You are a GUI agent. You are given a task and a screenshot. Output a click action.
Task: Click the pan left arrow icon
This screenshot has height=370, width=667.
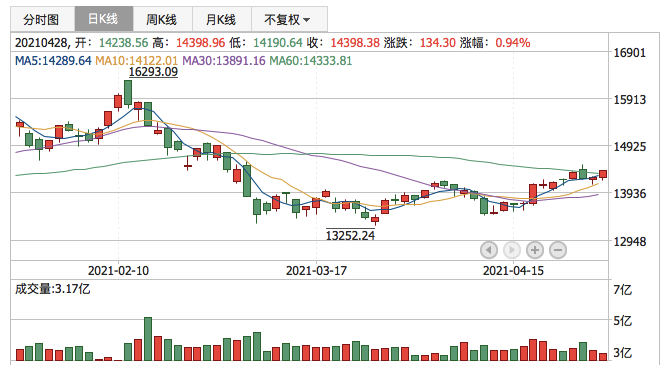pos(489,250)
